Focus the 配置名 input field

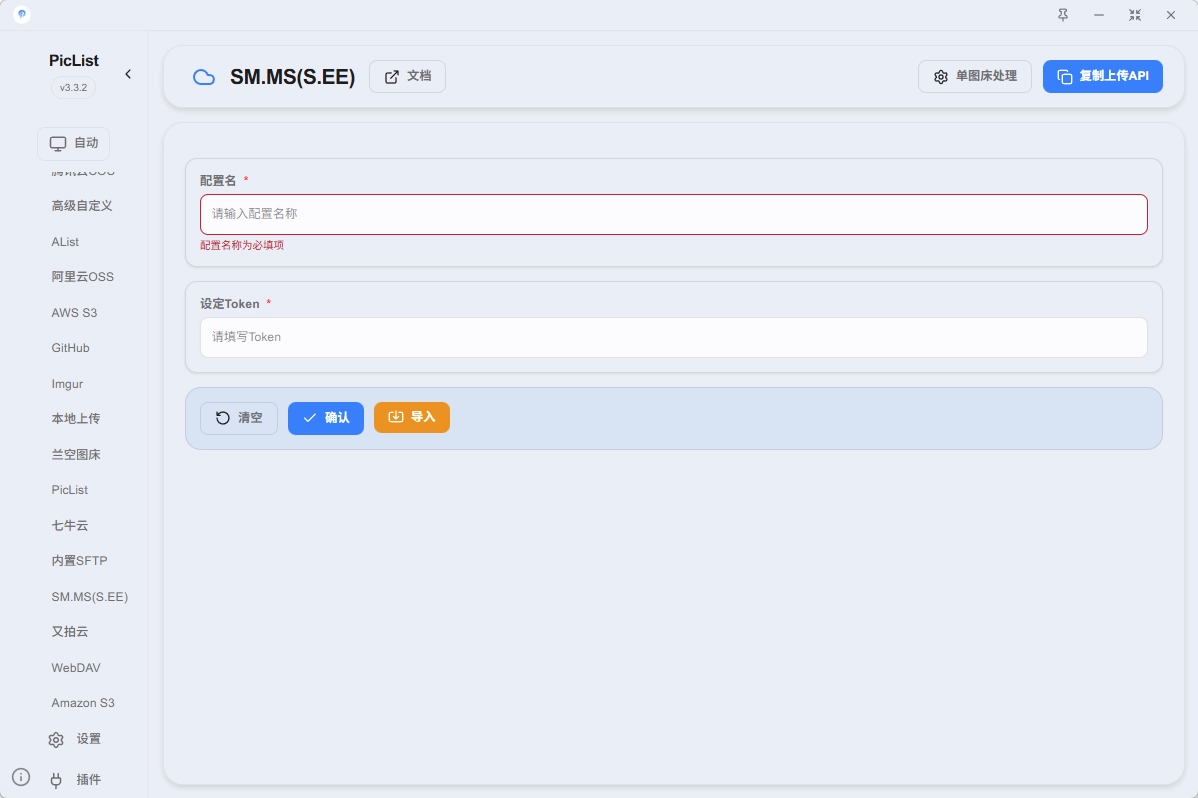pos(673,214)
